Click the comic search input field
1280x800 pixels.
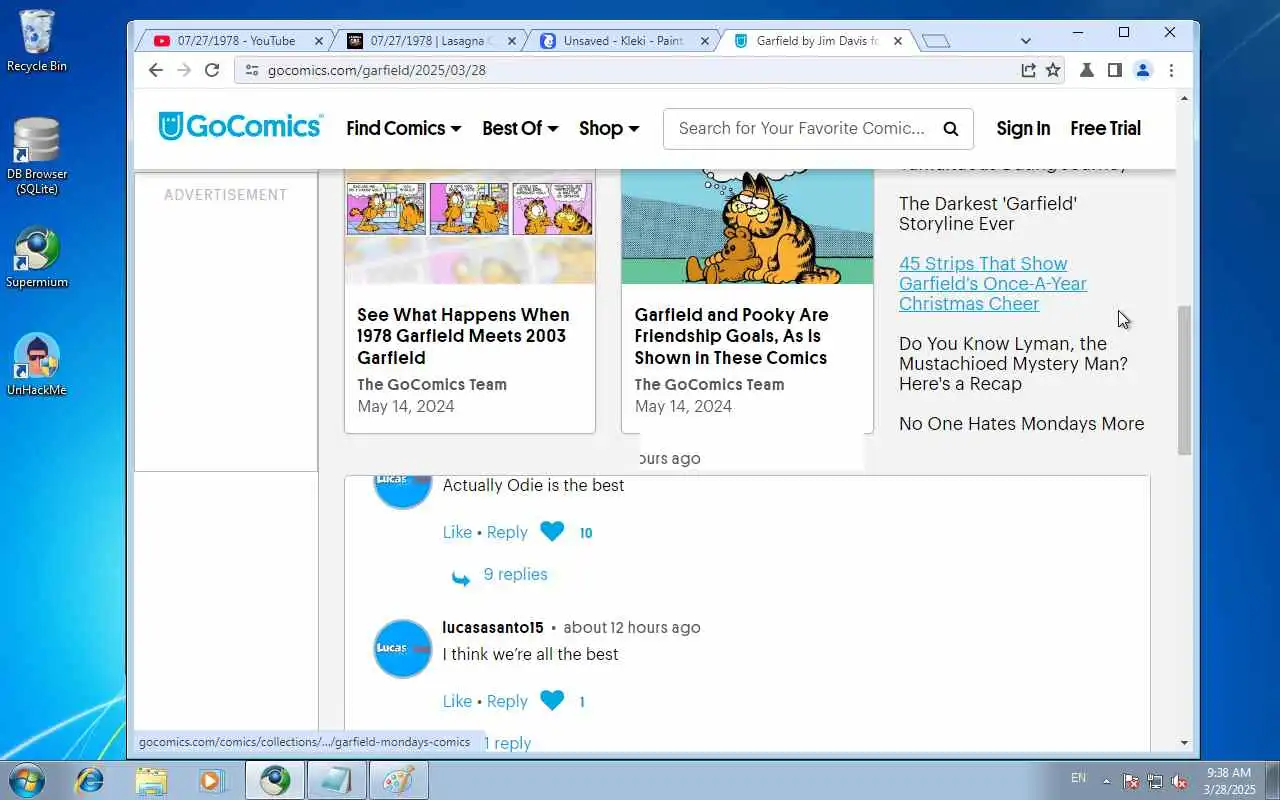click(804, 128)
